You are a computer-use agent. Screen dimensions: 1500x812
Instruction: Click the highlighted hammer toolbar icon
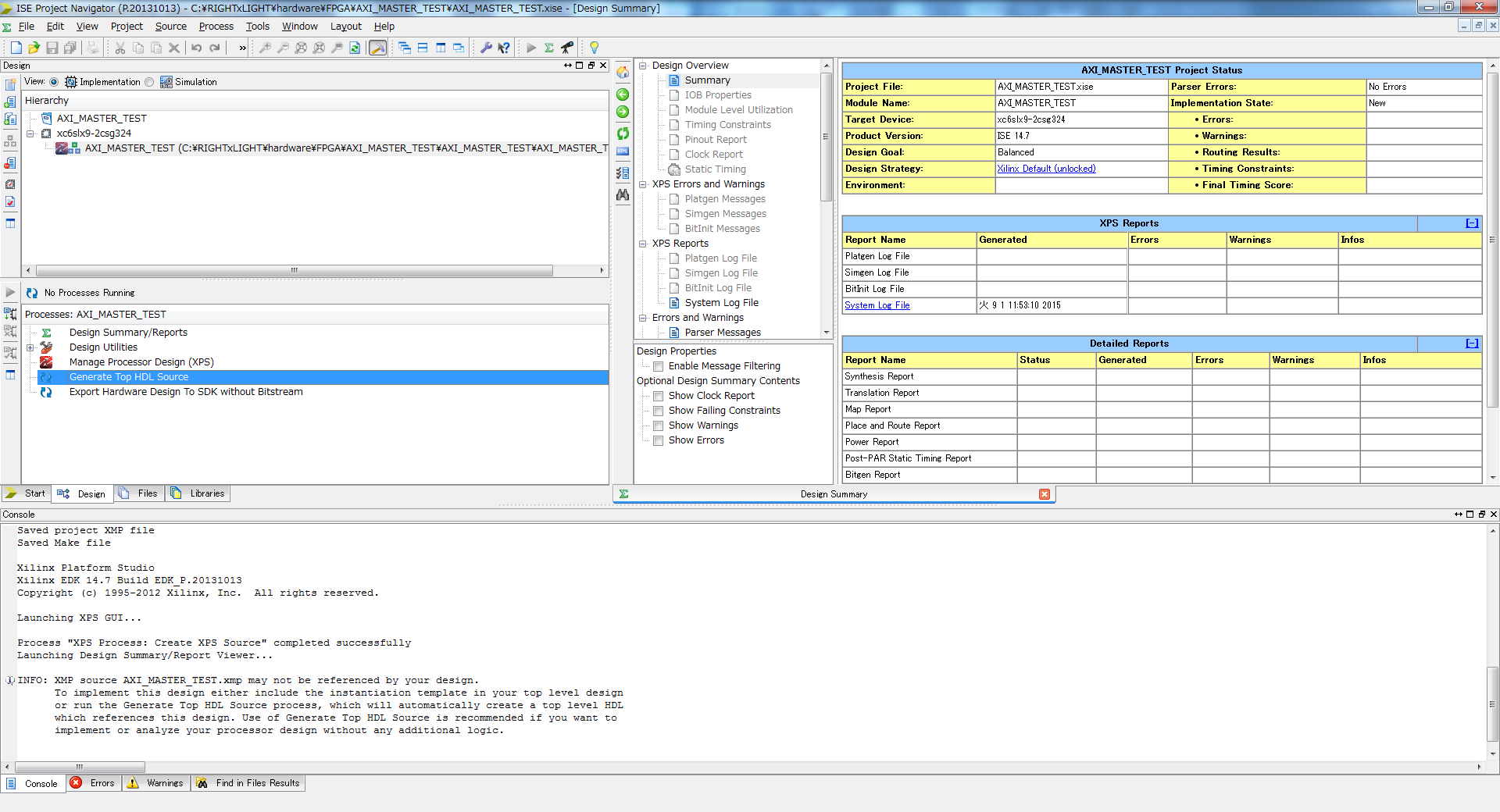[x=377, y=48]
